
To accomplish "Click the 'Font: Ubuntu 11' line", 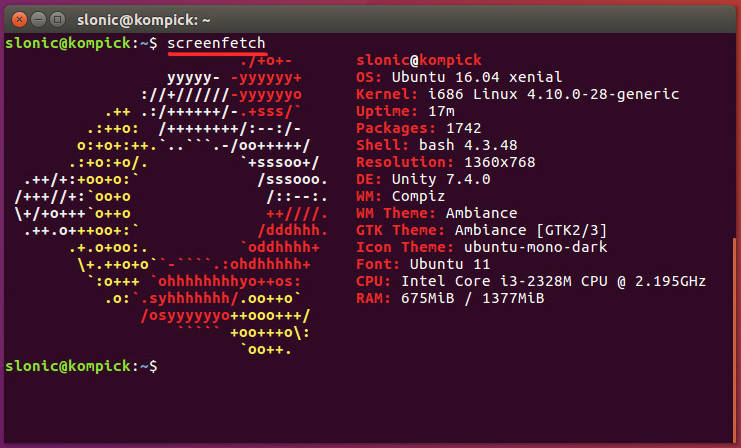I will click(423, 264).
